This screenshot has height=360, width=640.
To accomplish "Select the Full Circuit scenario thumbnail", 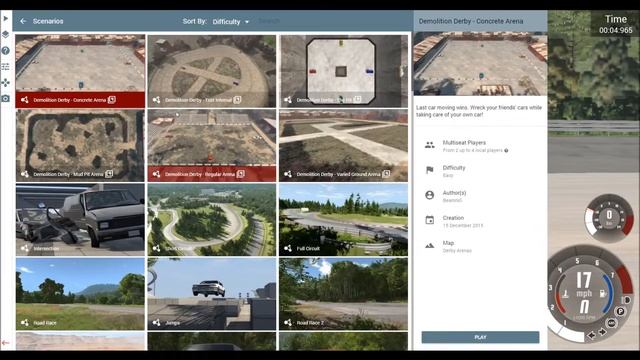I will [343, 220].
